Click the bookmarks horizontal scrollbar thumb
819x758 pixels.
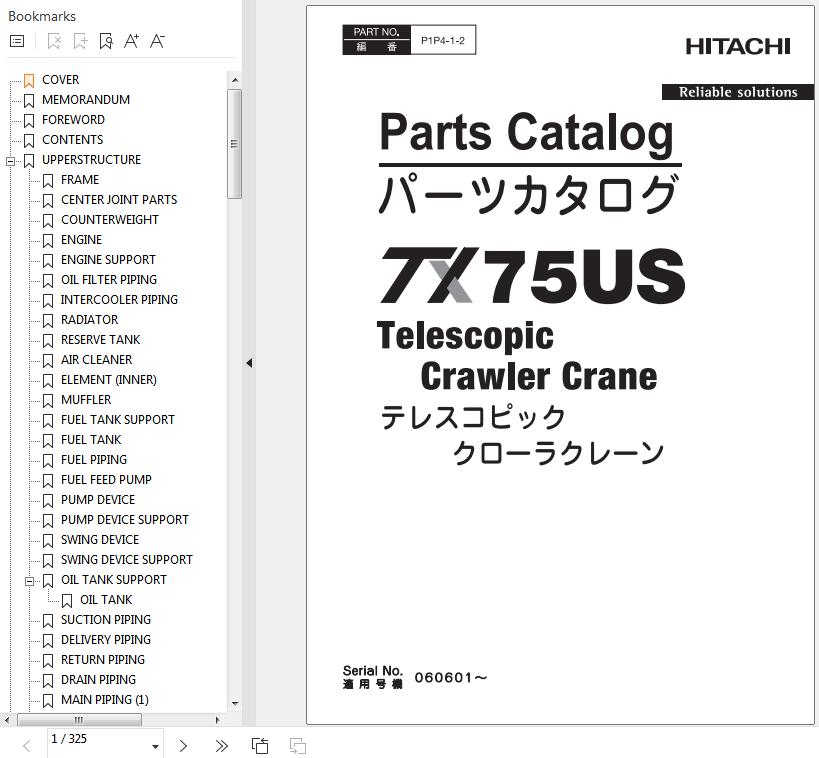click(79, 720)
